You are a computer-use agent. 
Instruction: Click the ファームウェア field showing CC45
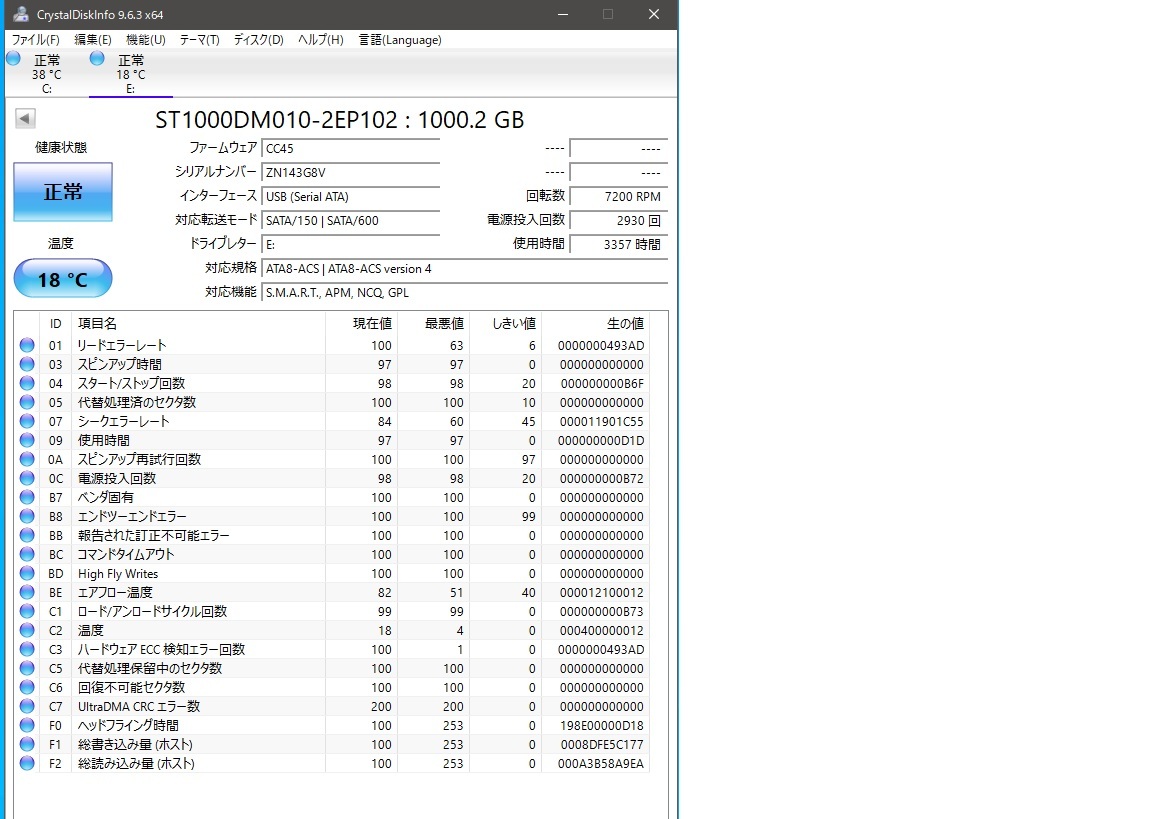350,148
